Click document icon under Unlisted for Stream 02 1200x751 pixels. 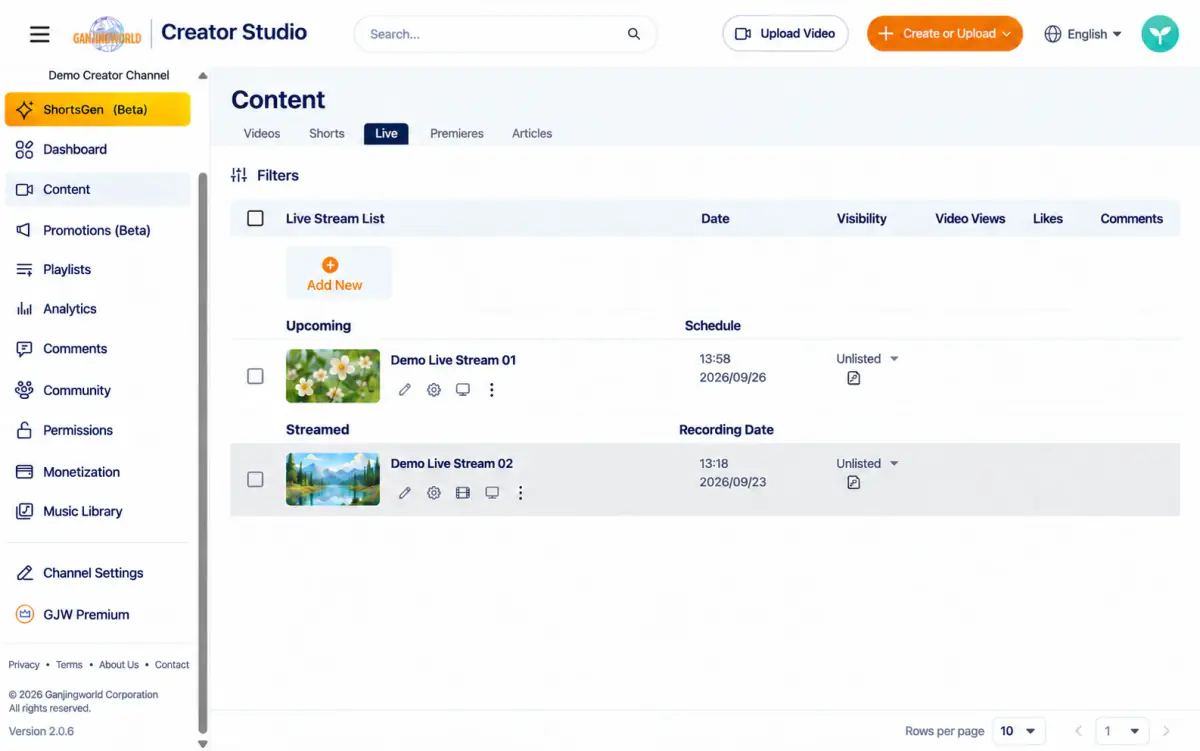[x=853, y=483]
